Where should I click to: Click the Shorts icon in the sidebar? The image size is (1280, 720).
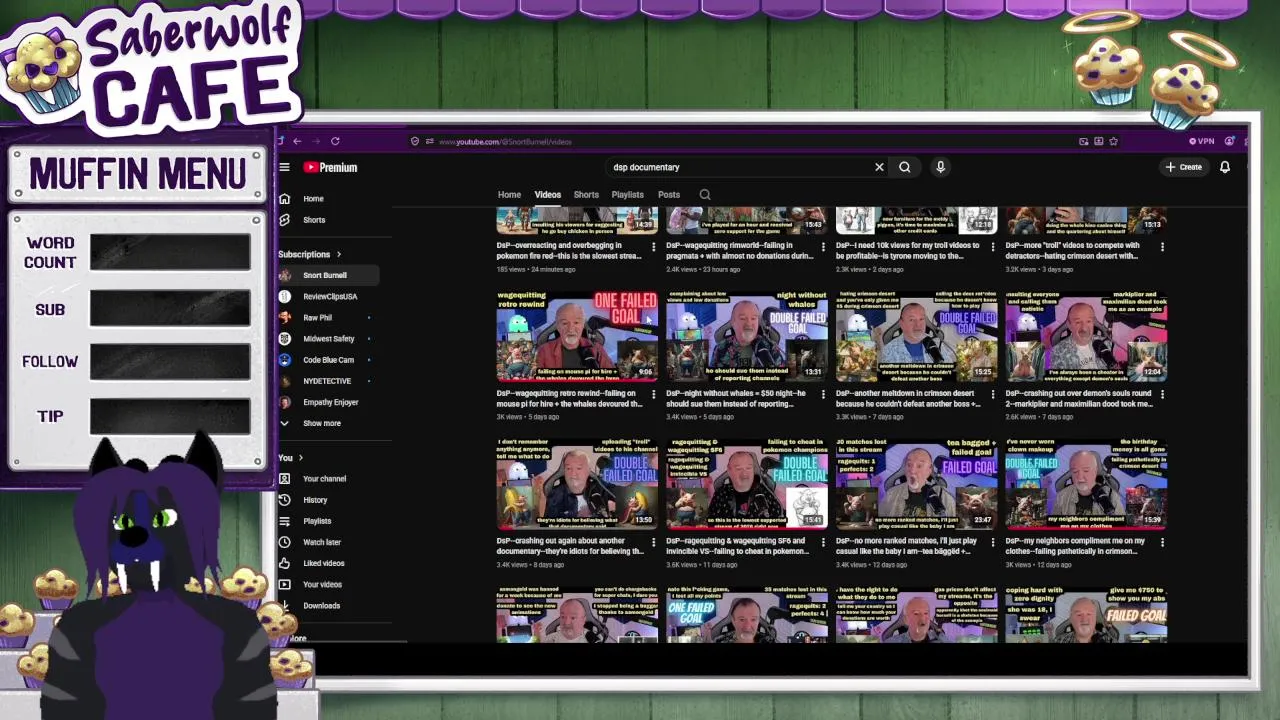coord(285,219)
